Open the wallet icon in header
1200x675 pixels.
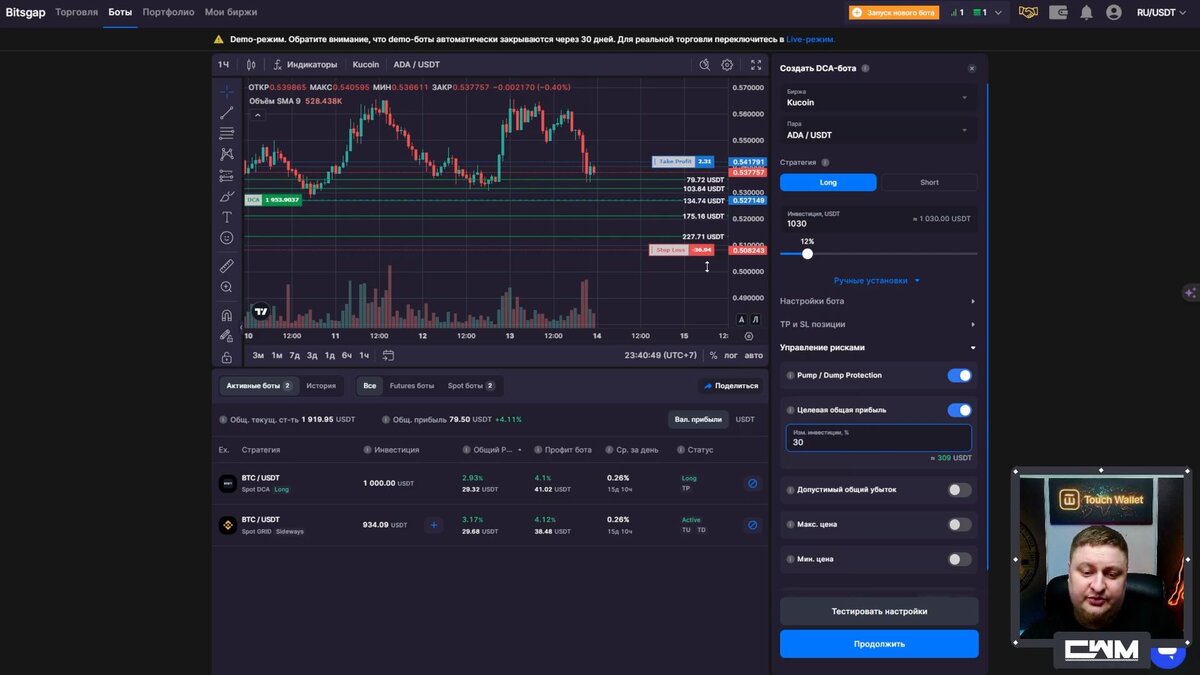pos(1058,12)
